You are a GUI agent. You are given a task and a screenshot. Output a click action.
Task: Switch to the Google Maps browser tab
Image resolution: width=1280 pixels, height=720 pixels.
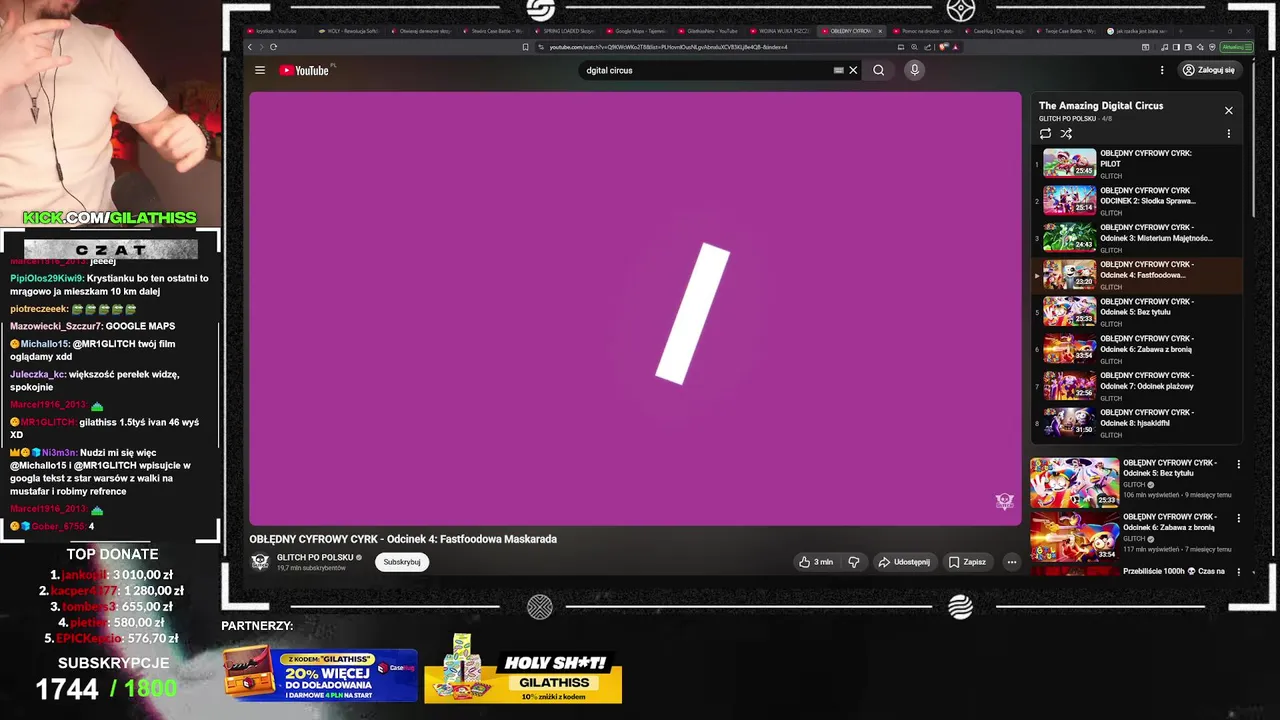pos(637,31)
